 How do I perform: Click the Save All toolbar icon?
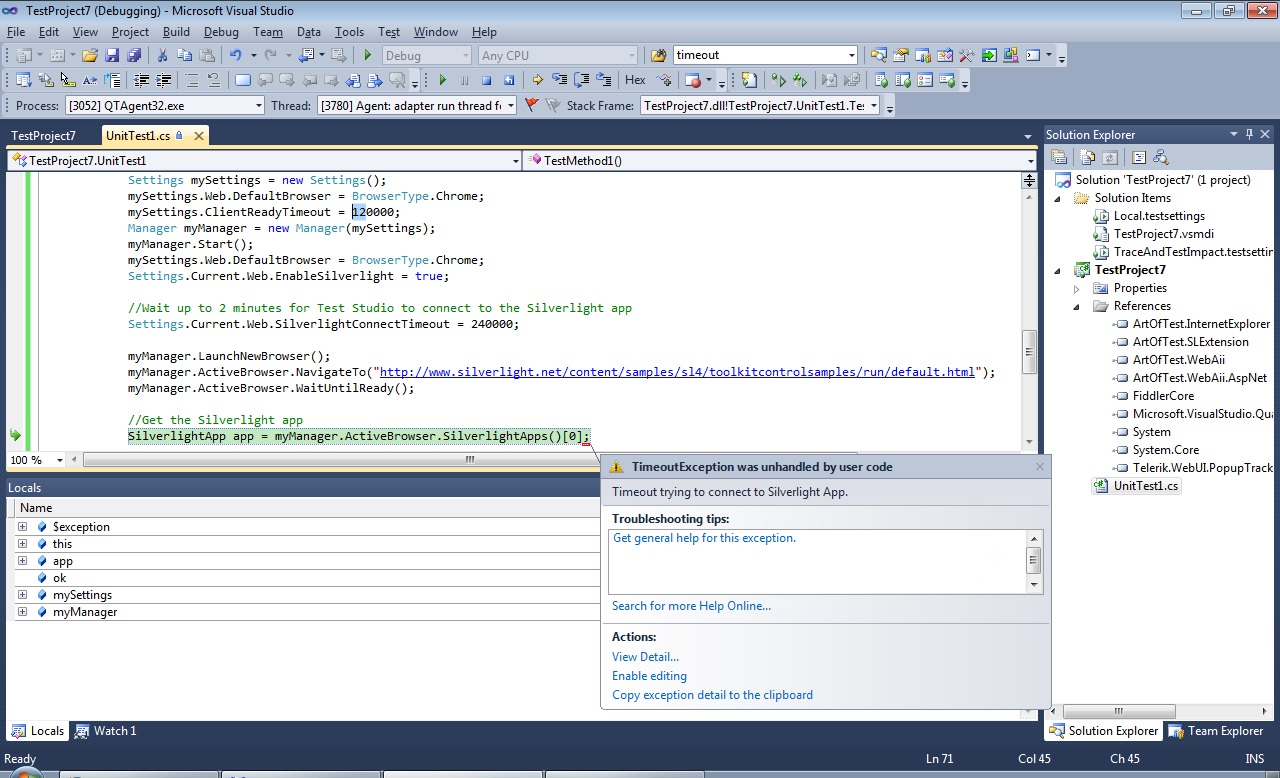133,56
